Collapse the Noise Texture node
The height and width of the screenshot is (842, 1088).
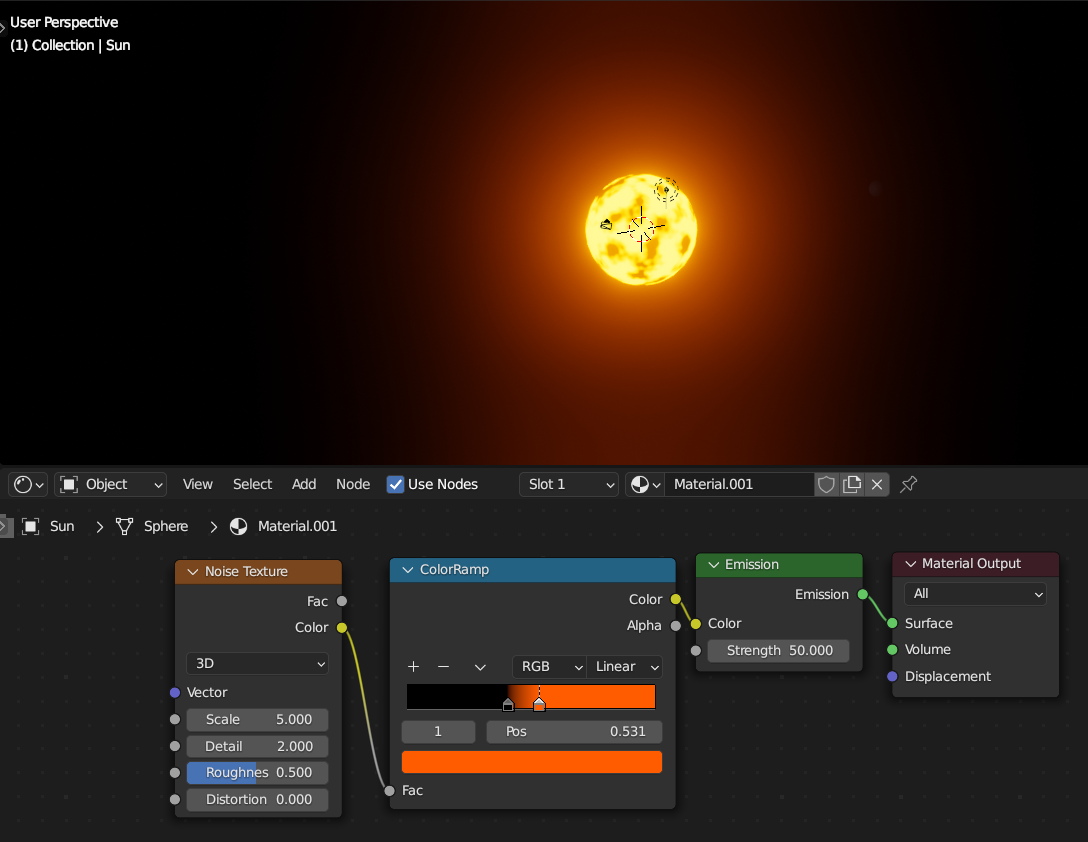[192, 572]
